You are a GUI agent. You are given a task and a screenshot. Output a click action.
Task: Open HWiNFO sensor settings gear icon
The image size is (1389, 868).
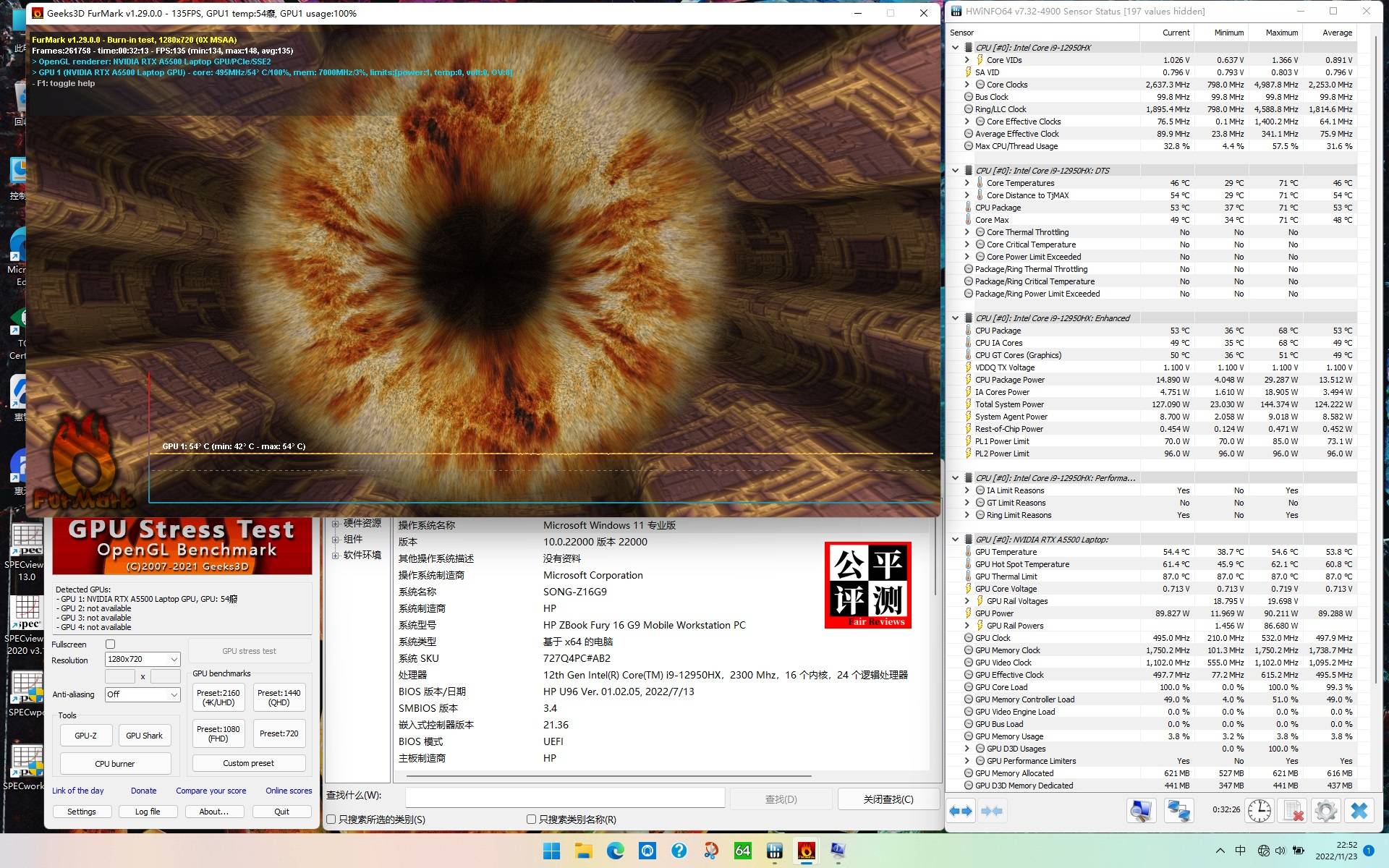[x=1326, y=810]
